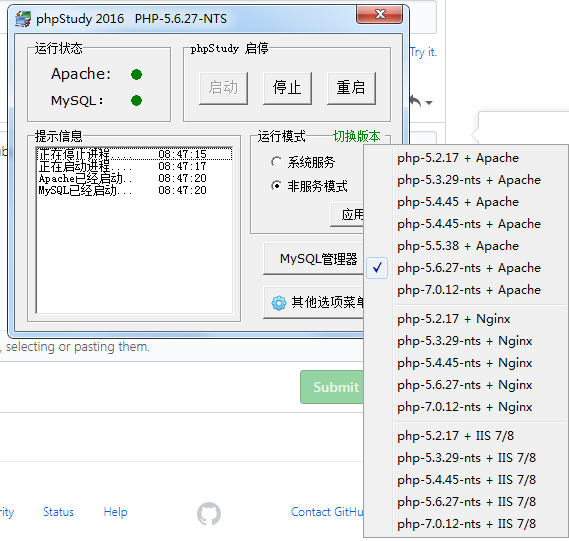Select log row Apache已经启动
This screenshot has width=569, height=541.
coord(135,179)
